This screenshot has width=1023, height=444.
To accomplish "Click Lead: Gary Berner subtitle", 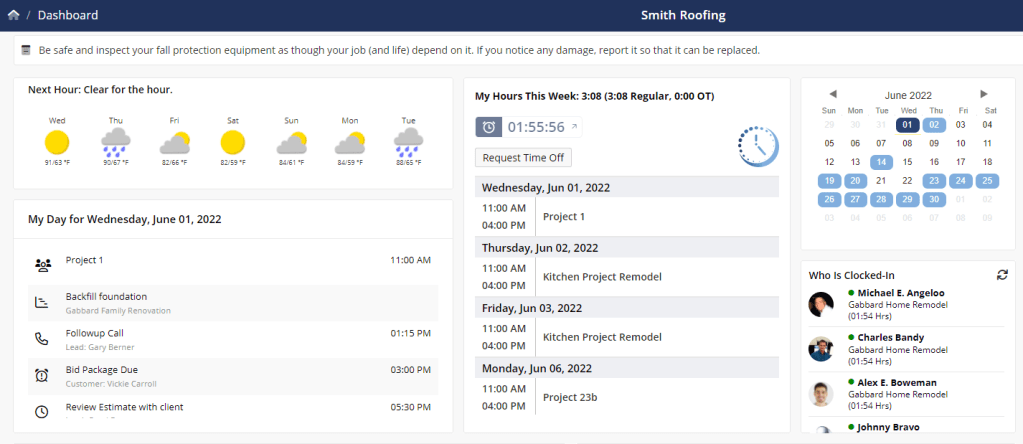I will click(100, 348).
